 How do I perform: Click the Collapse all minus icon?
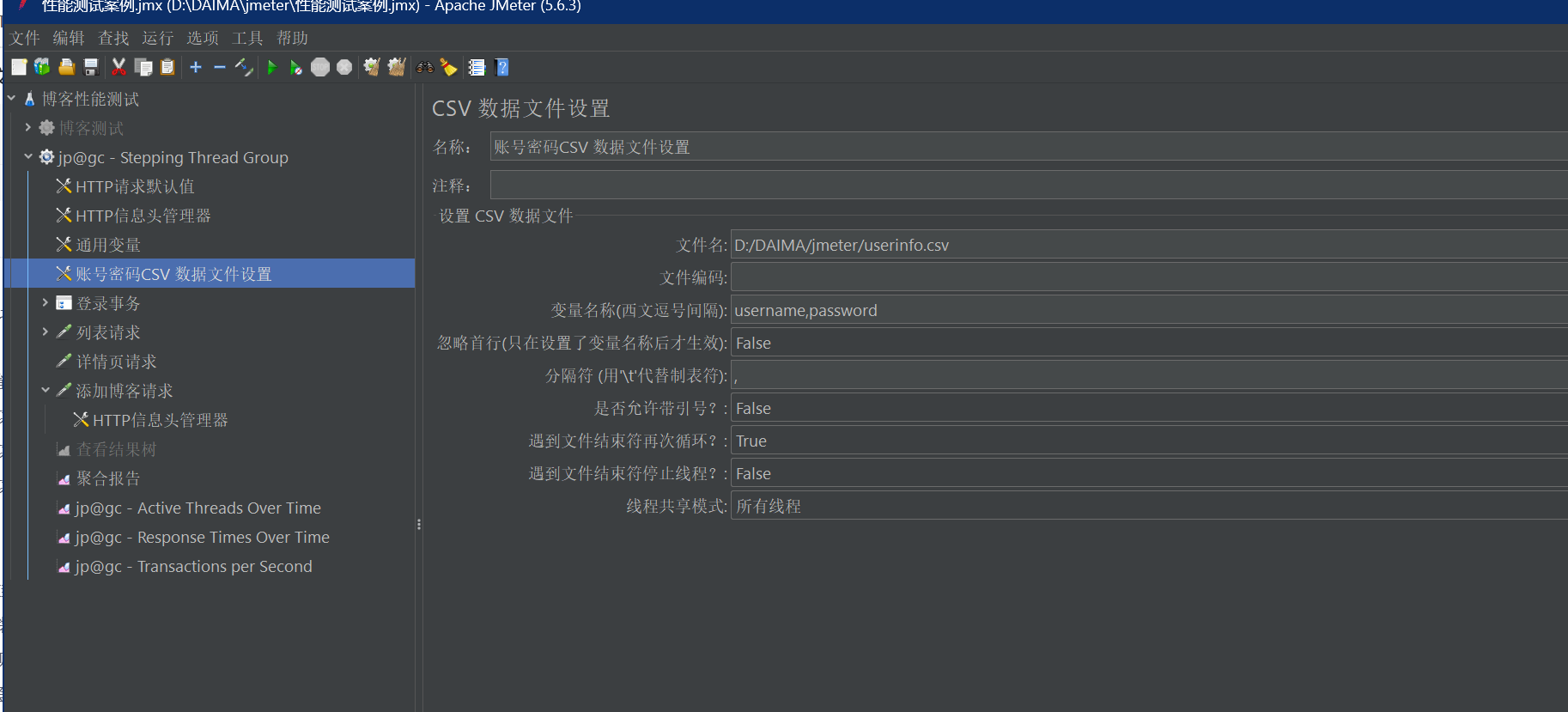pyautogui.click(x=220, y=67)
